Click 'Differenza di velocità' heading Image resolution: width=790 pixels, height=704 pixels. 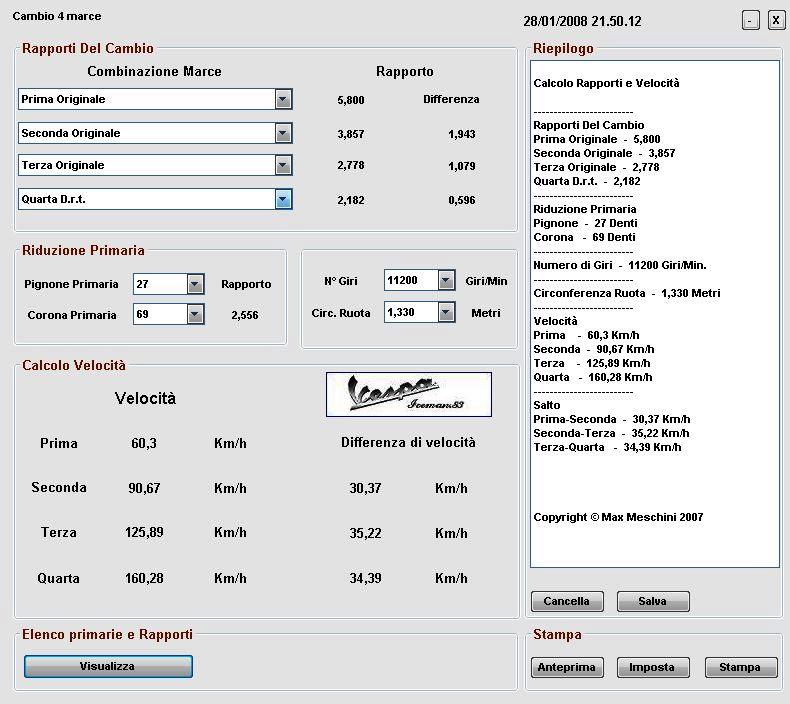[x=408, y=442]
